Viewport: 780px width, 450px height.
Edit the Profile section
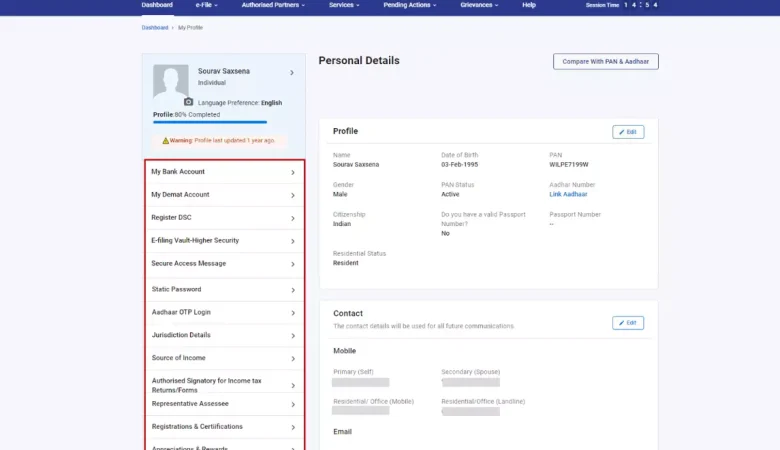click(628, 132)
